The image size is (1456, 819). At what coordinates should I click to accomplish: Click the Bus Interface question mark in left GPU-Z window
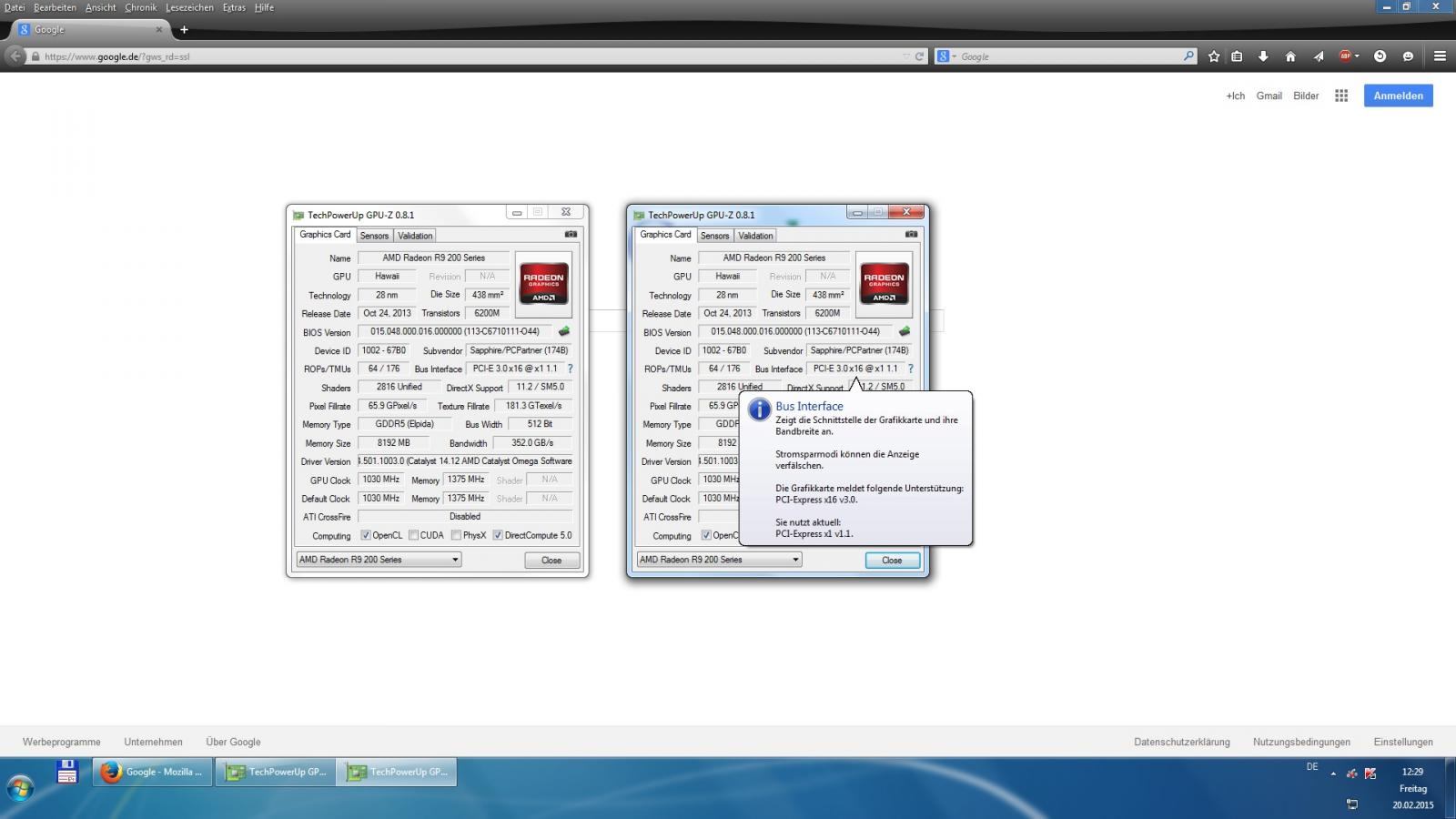571,369
